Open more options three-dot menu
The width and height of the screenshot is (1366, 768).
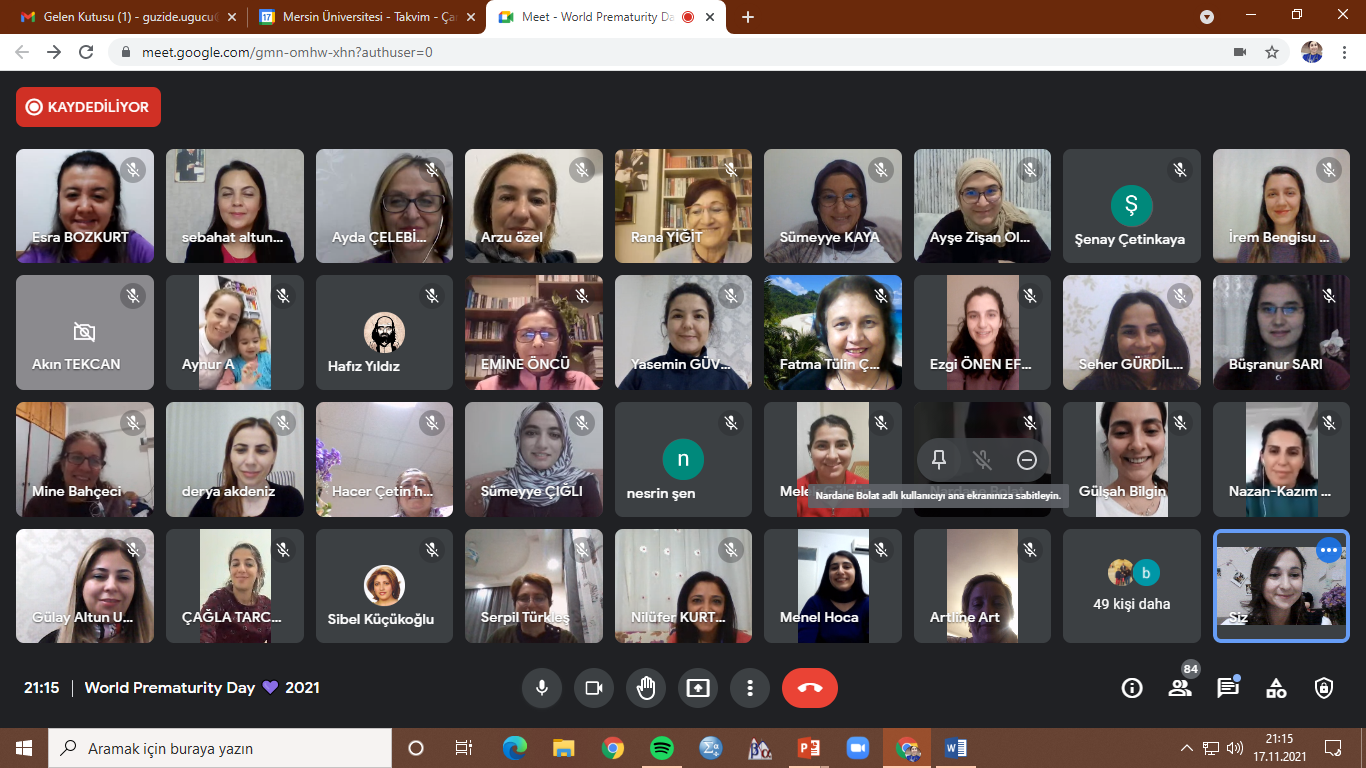coord(749,688)
